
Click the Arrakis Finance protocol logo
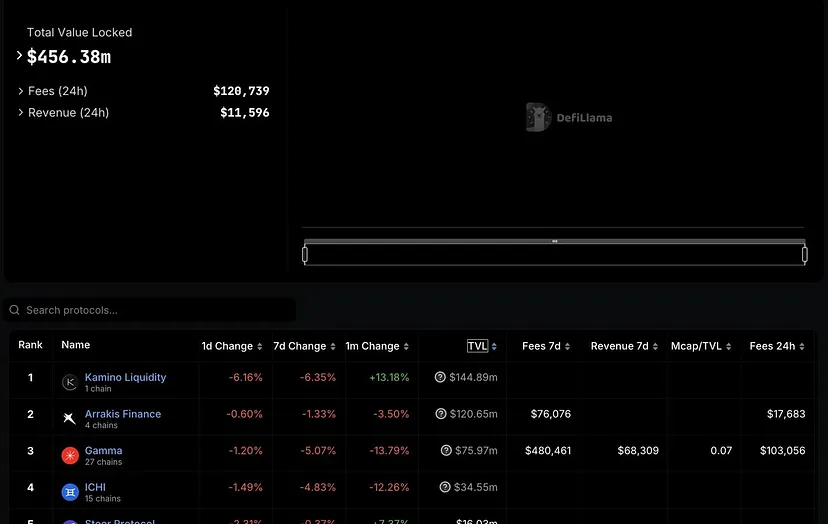tap(69, 418)
